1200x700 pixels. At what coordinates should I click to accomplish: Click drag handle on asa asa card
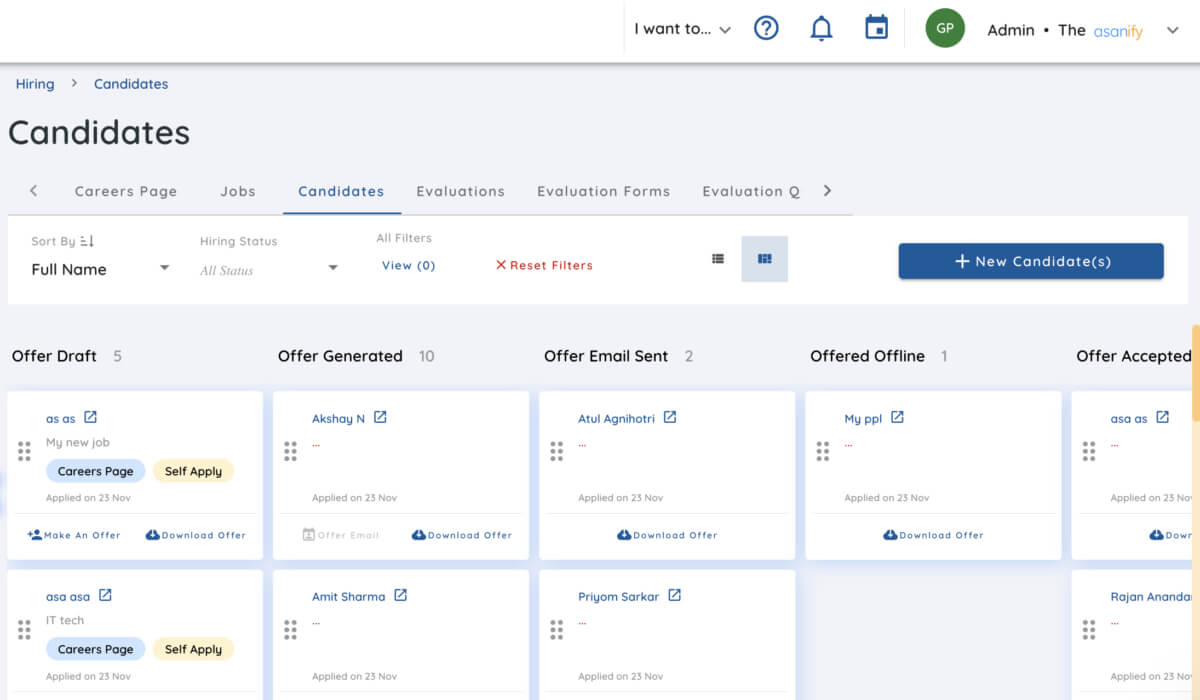click(24, 629)
